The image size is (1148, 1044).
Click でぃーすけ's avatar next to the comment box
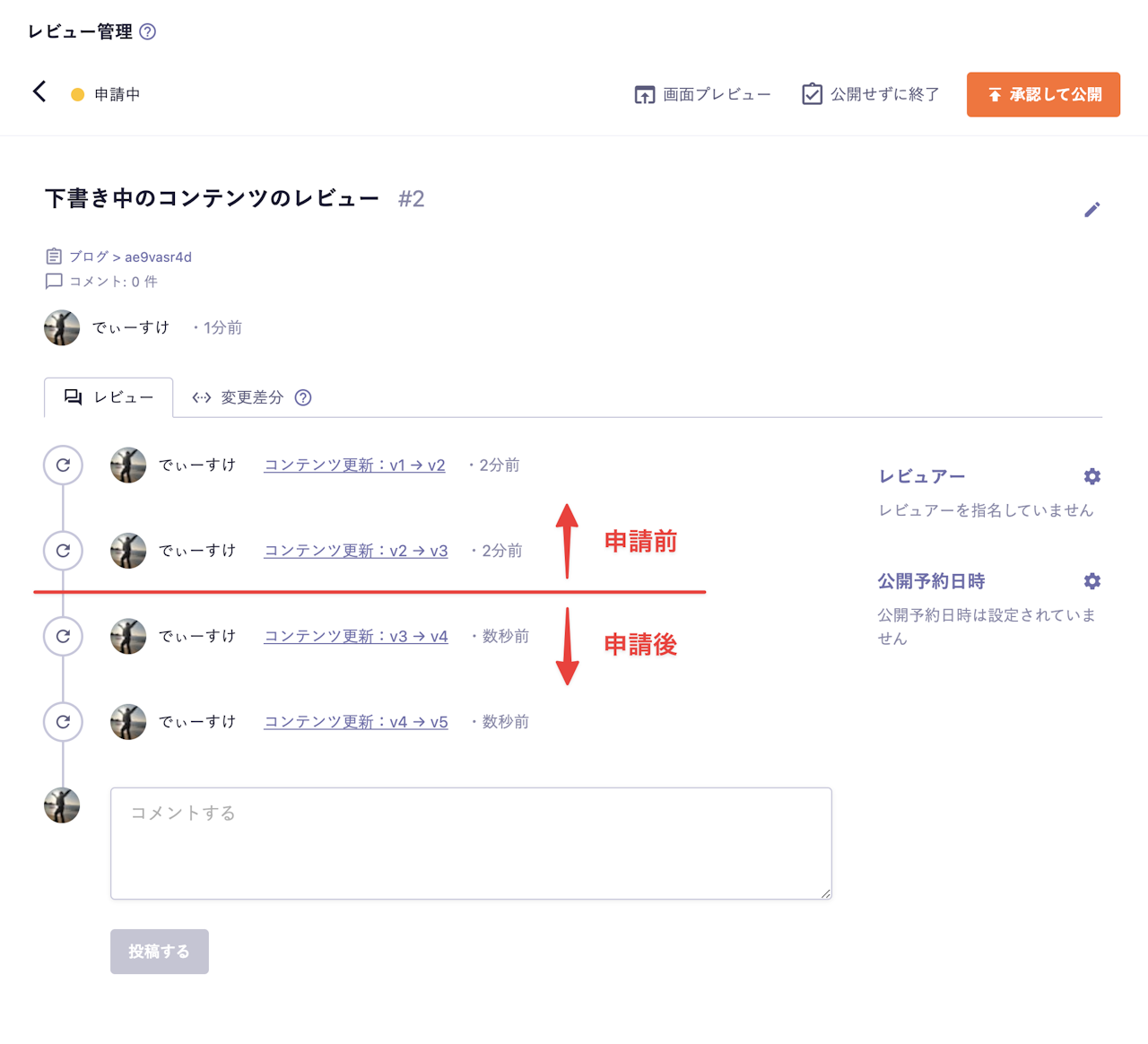coord(62,805)
